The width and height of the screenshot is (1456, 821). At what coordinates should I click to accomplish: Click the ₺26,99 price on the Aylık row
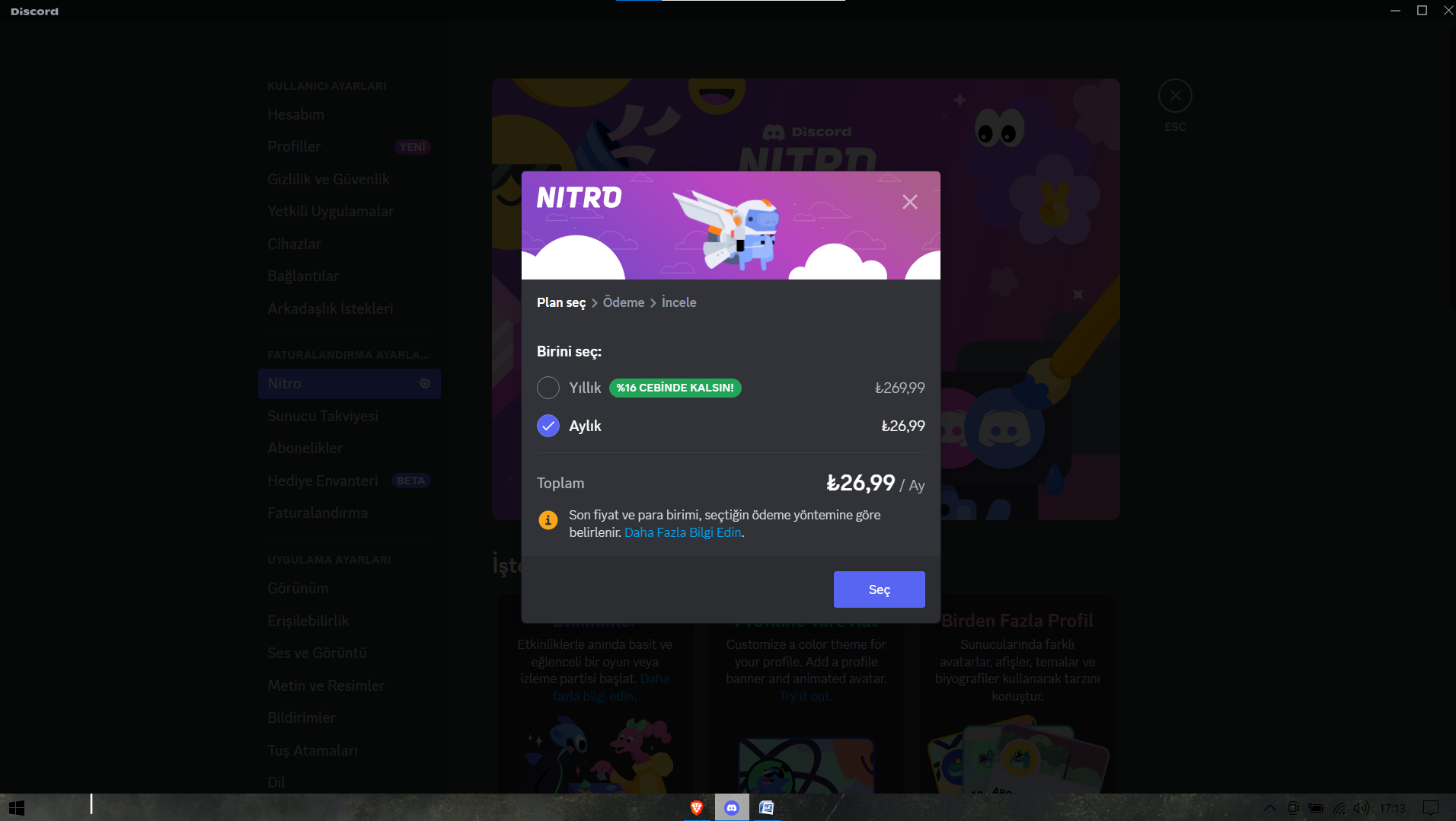click(x=903, y=426)
